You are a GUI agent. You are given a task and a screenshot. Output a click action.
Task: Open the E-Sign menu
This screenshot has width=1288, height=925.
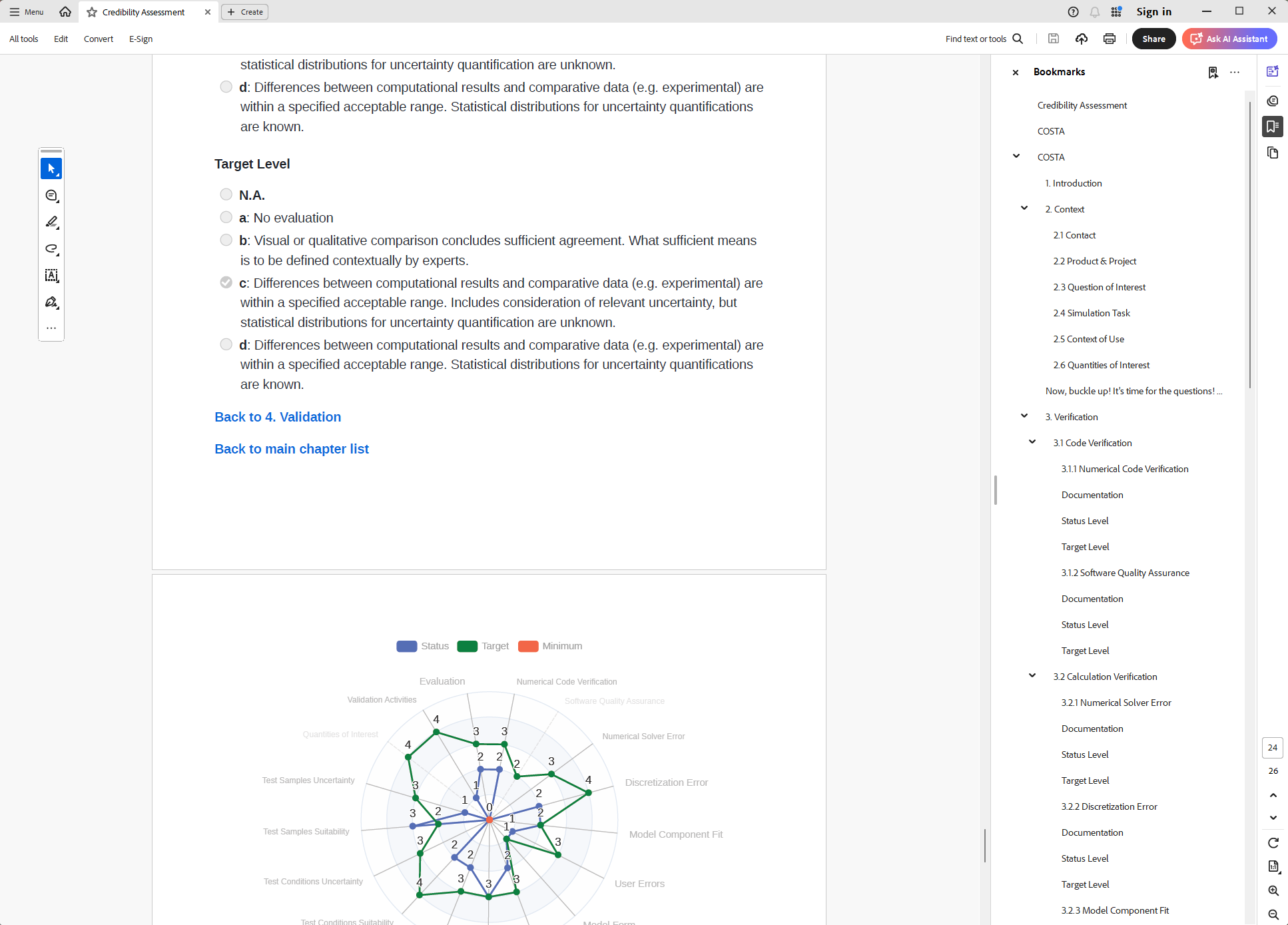[x=141, y=39]
